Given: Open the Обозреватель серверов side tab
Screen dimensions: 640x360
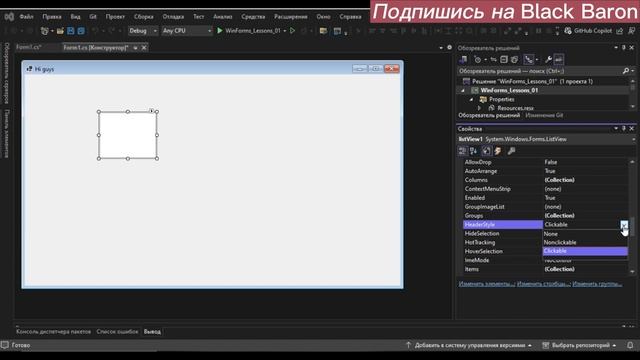Looking at the screenshot, I should pyautogui.click(x=7, y=73).
